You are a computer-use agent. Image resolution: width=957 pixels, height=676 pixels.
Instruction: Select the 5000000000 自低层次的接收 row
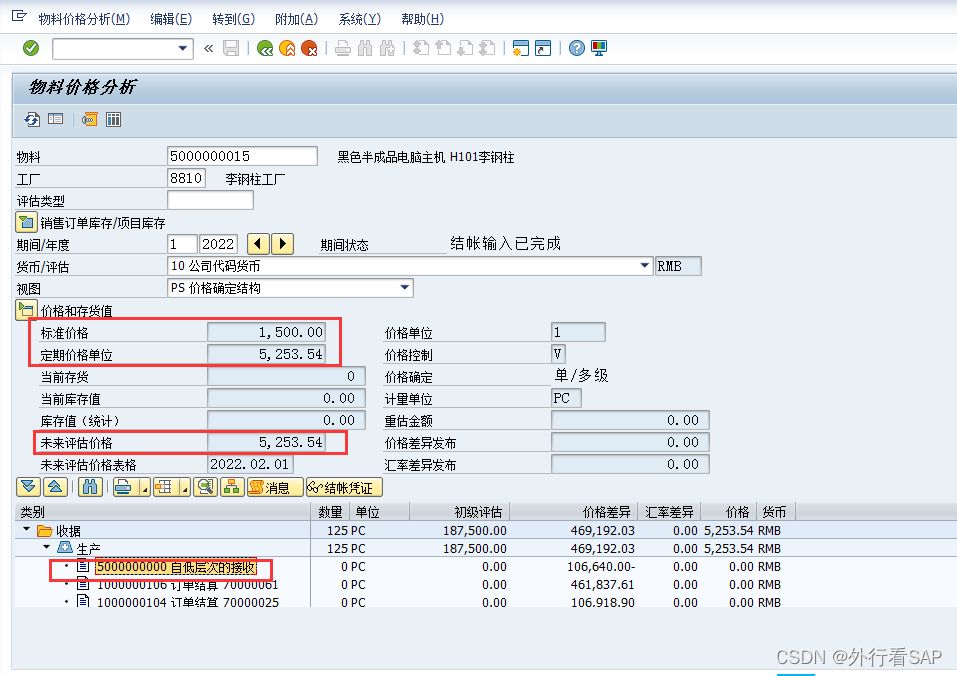pos(176,567)
